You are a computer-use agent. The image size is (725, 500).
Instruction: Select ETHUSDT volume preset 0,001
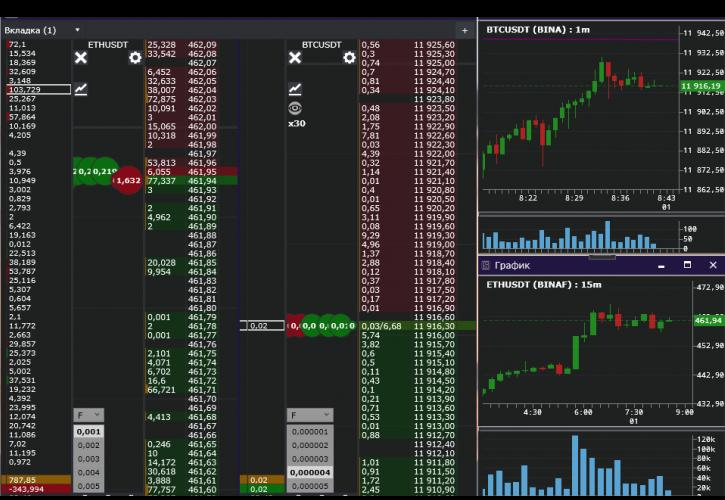click(88, 432)
